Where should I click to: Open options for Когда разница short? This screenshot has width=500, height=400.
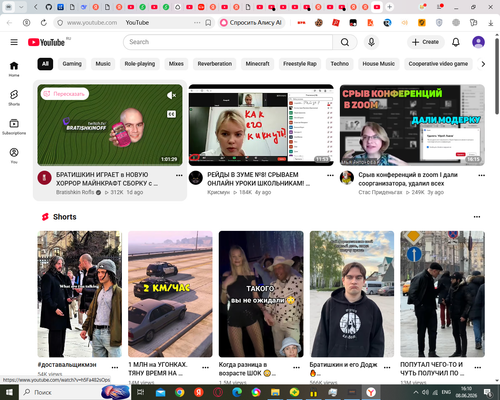click(x=296, y=368)
